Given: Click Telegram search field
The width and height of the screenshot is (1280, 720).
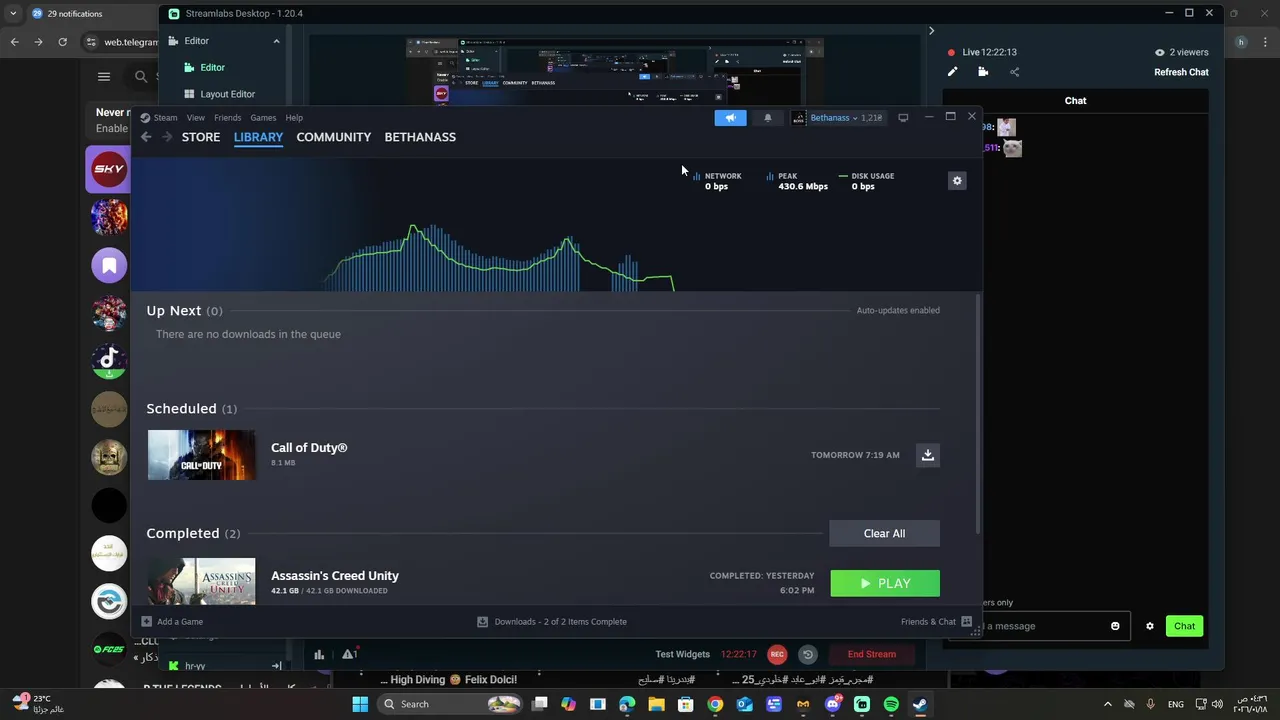Looking at the screenshot, I should pyautogui.click(x=143, y=76).
